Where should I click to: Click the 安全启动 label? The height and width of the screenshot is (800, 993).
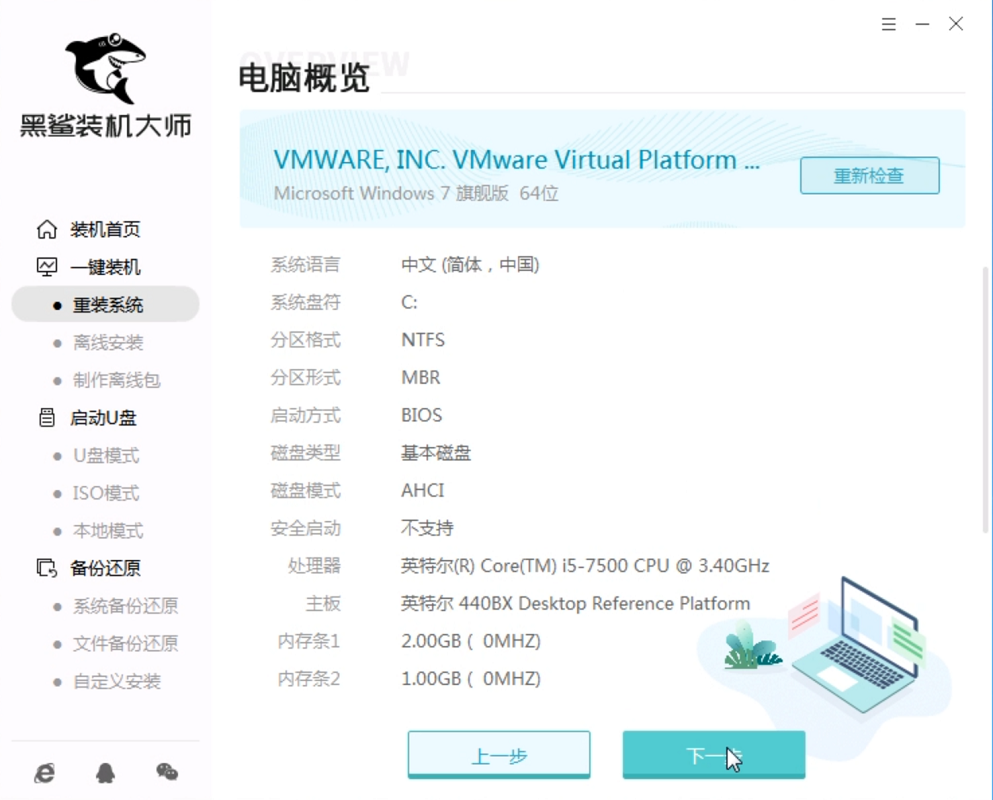[x=306, y=528]
